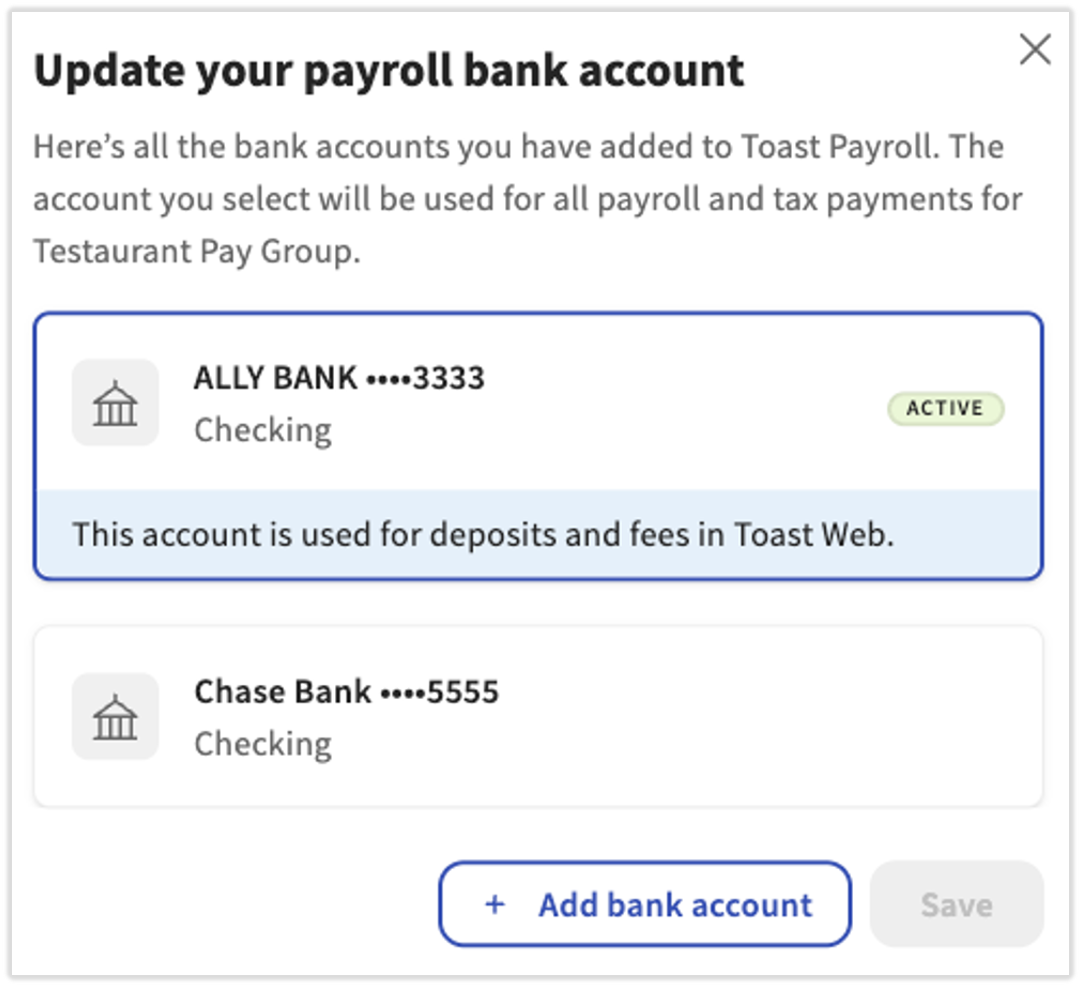Click the Chase Bank building icon

(x=115, y=716)
